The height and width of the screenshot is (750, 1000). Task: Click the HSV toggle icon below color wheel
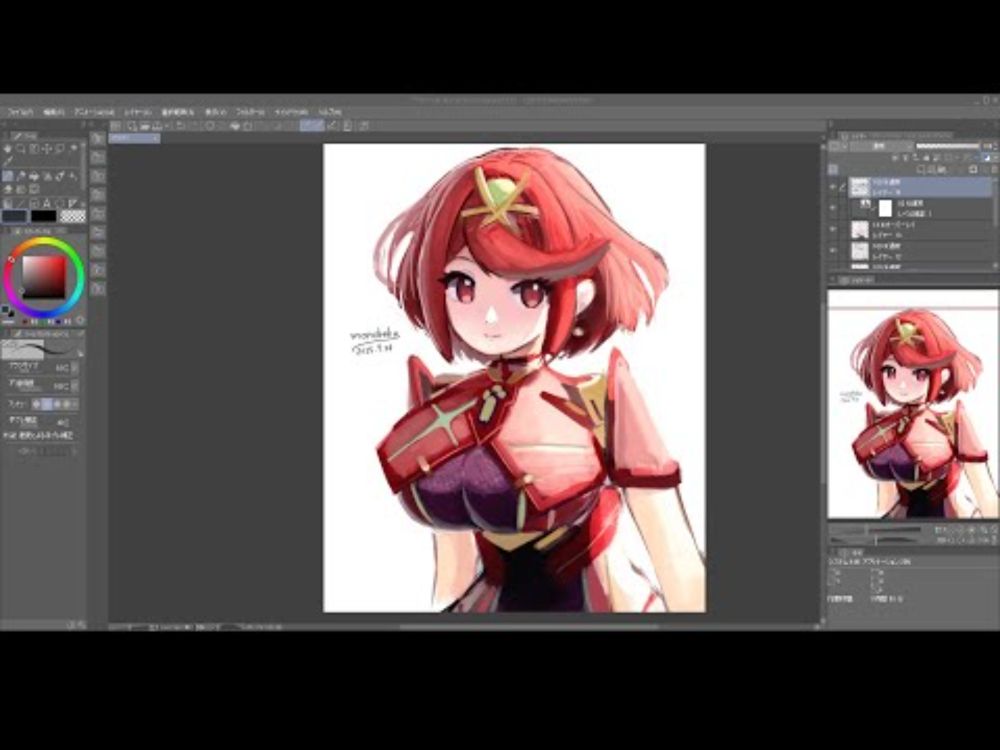pos(80,320)
